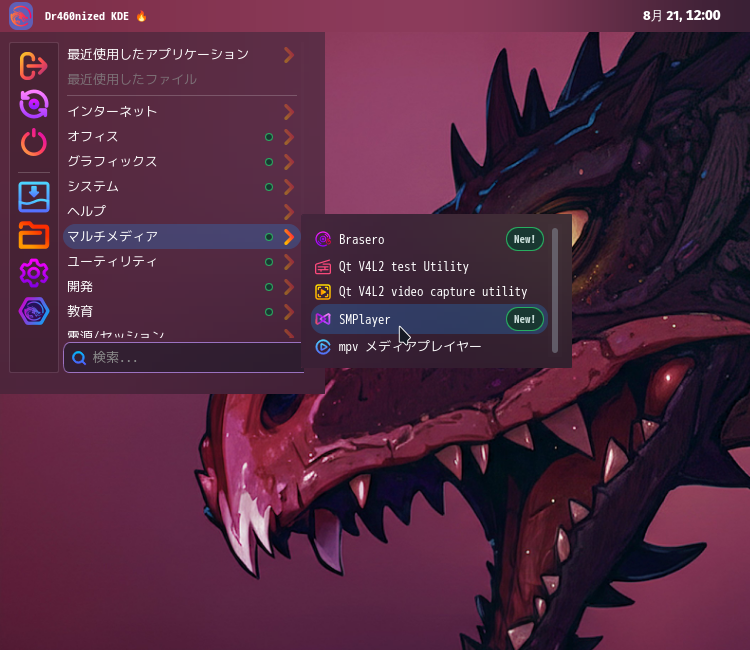The height and width of the screenshot is (650, 750).
Task: Open the グラフィックス category
Action: pyautogui.click(x=182, y=161)
